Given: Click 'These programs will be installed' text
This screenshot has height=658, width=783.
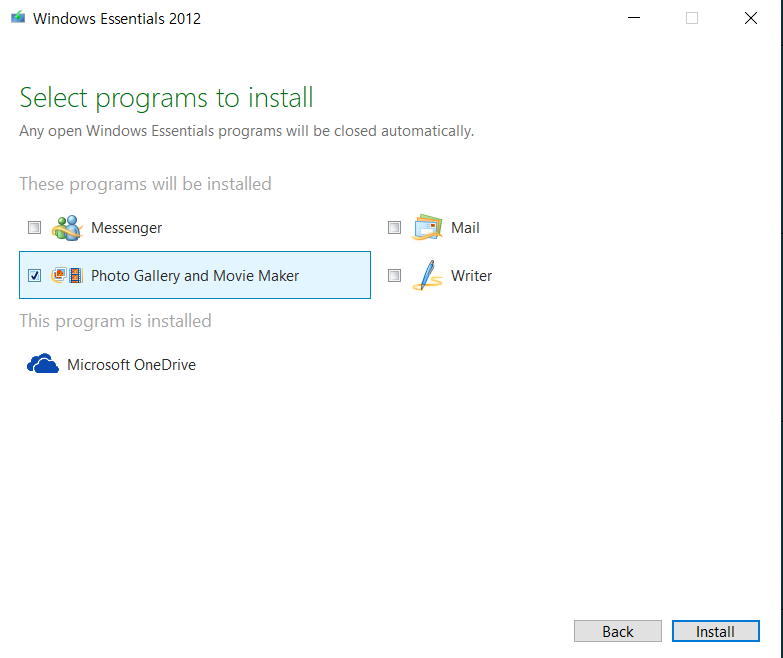Looking at the screenshot, I should point(145,184).
